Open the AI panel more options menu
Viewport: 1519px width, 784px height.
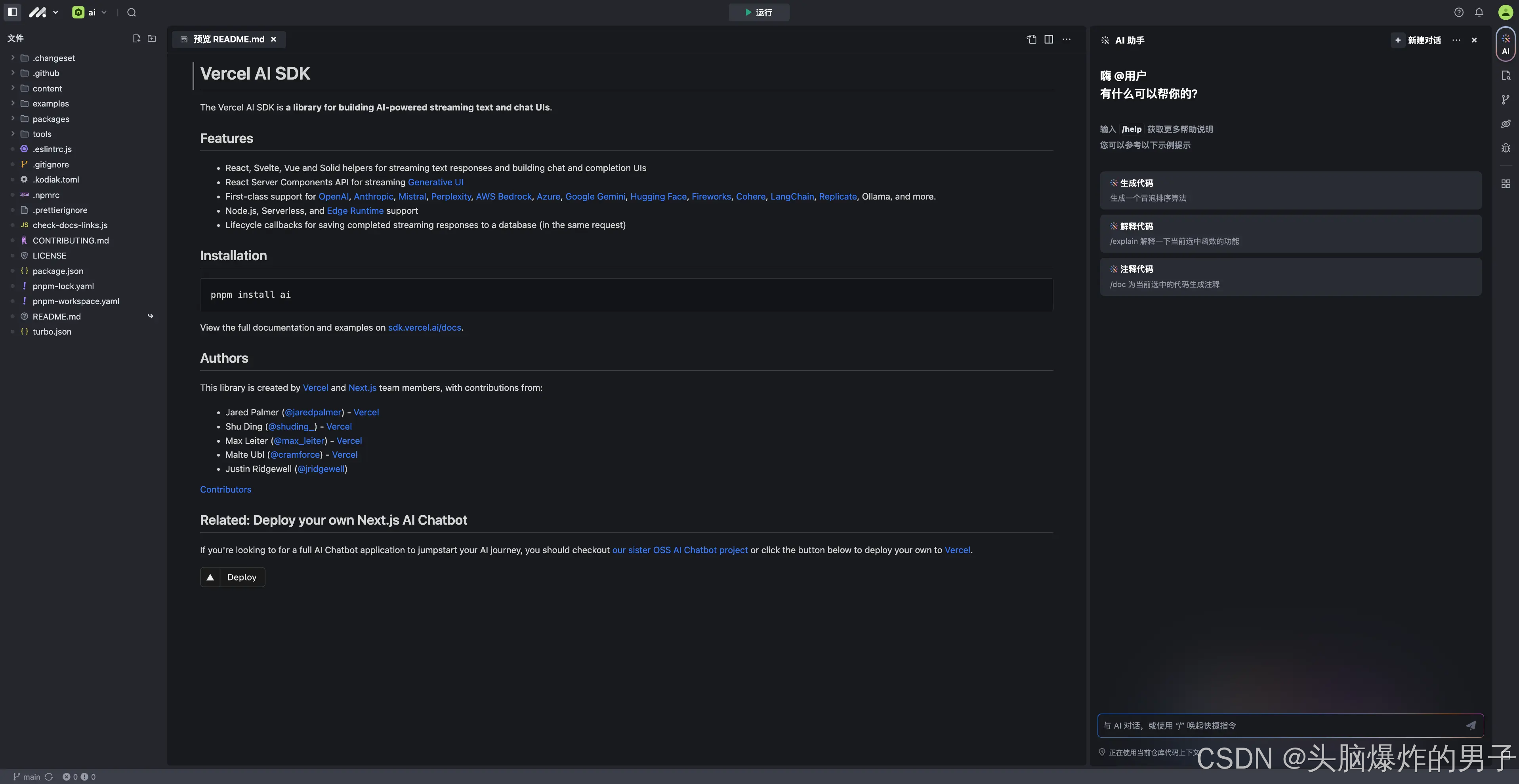[x=1456, y=40]
